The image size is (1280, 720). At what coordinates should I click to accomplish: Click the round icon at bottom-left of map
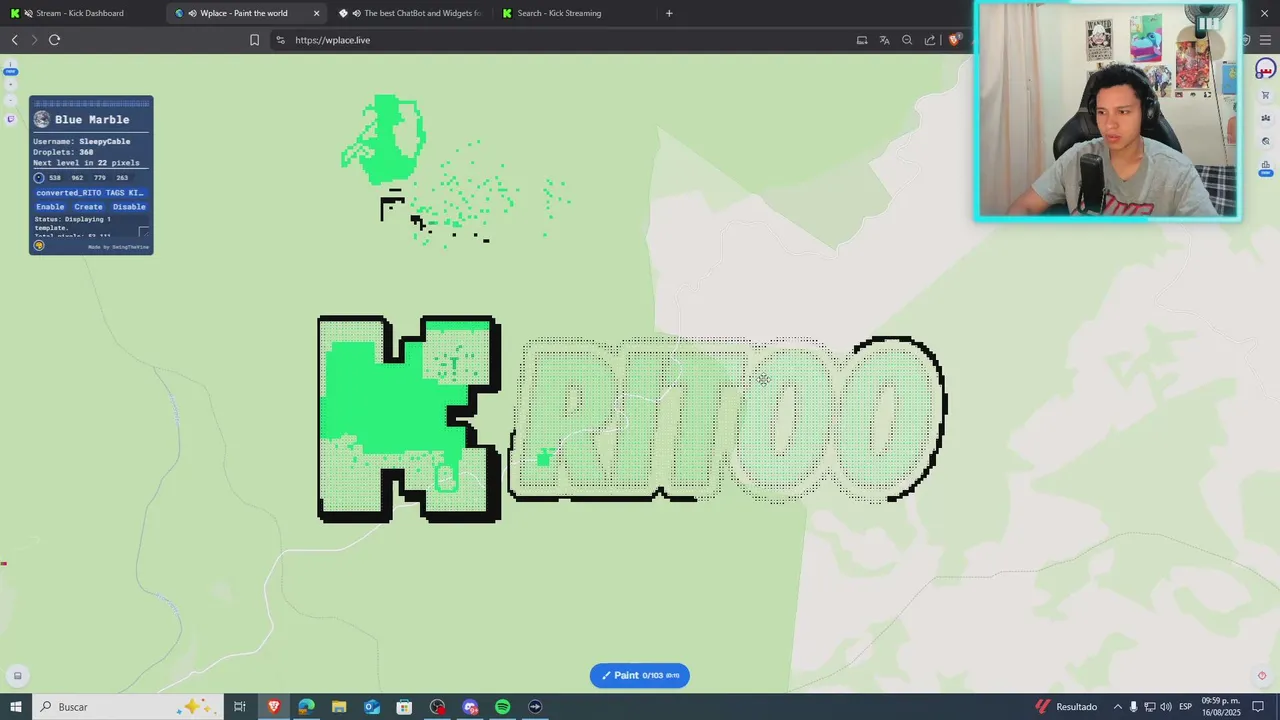17,675
